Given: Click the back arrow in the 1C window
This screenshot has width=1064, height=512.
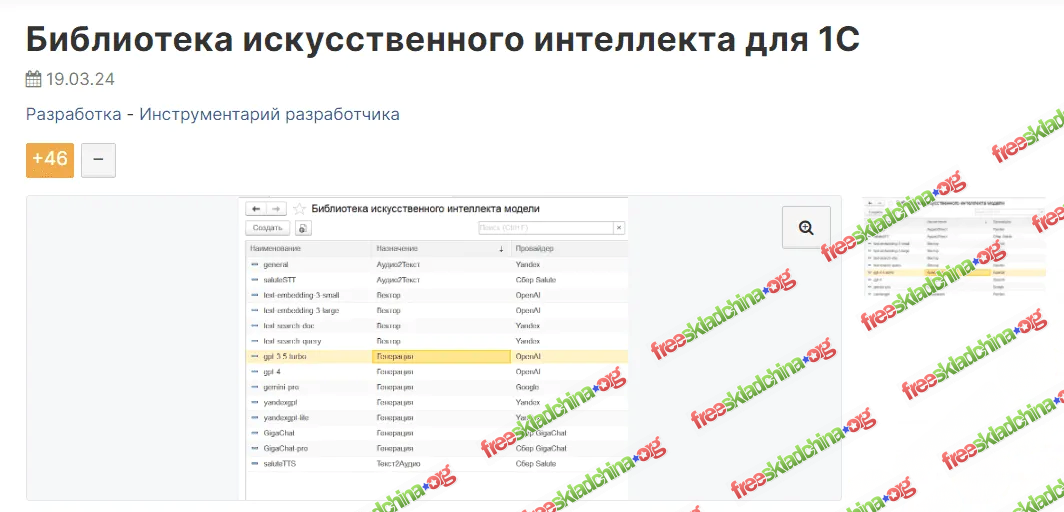Looking at the screenshot, I should coord(256,209).
